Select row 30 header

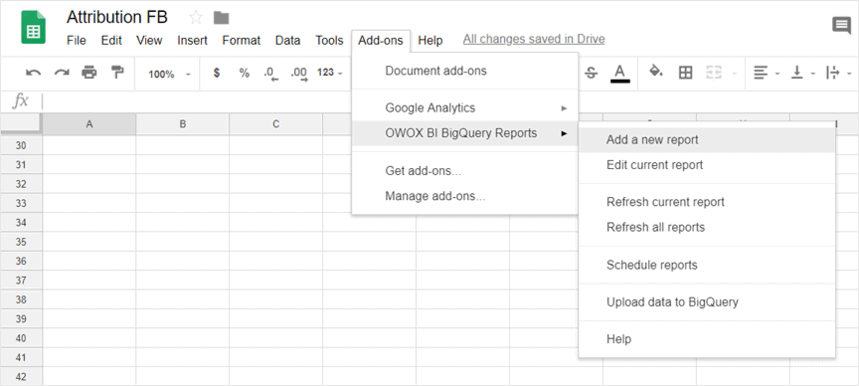tap(21, 145)
